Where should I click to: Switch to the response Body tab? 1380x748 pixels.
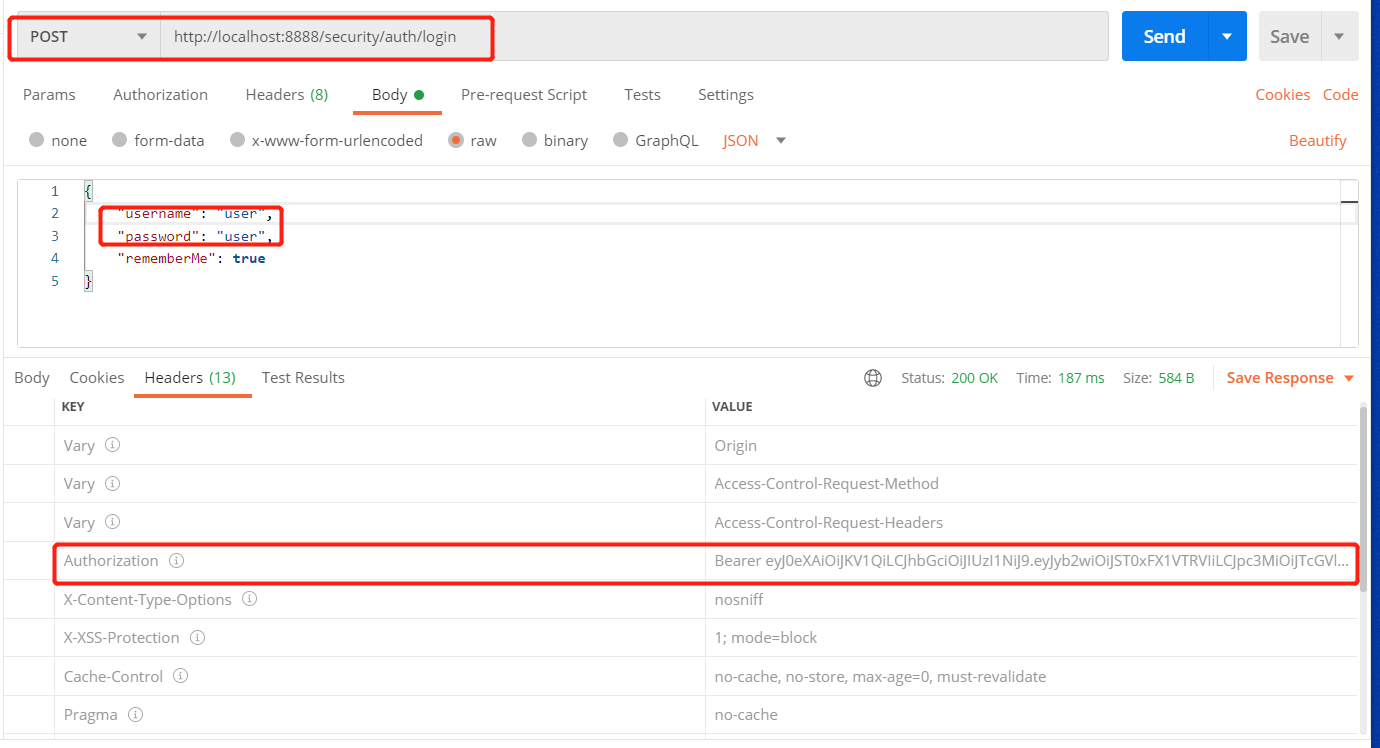(32, 378)
